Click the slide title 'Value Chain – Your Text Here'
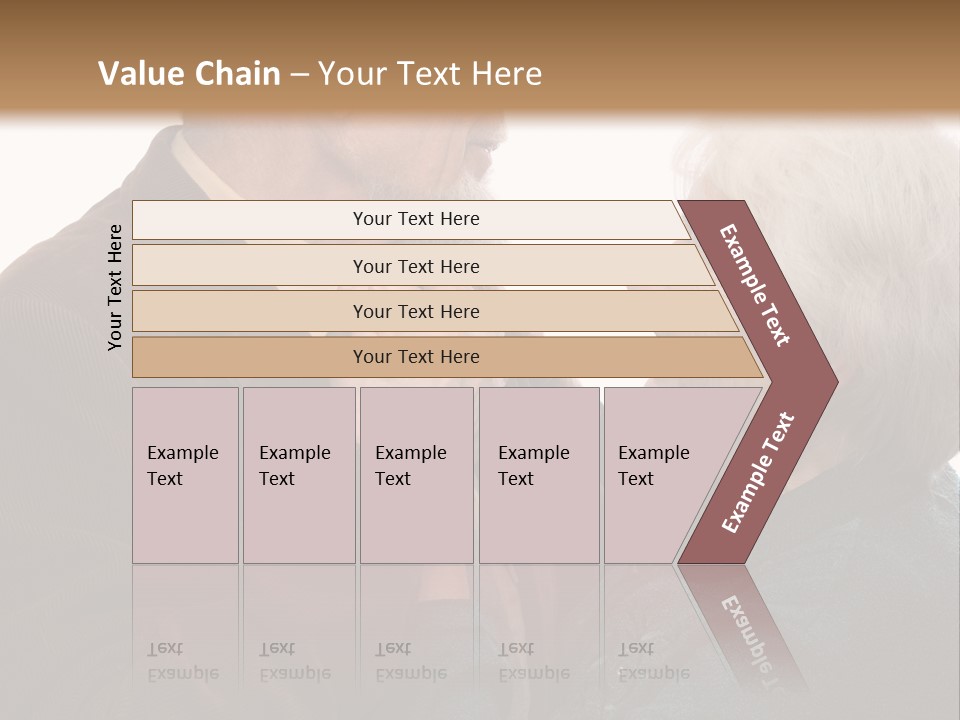 pyautogui.click(x=320, y=74)
